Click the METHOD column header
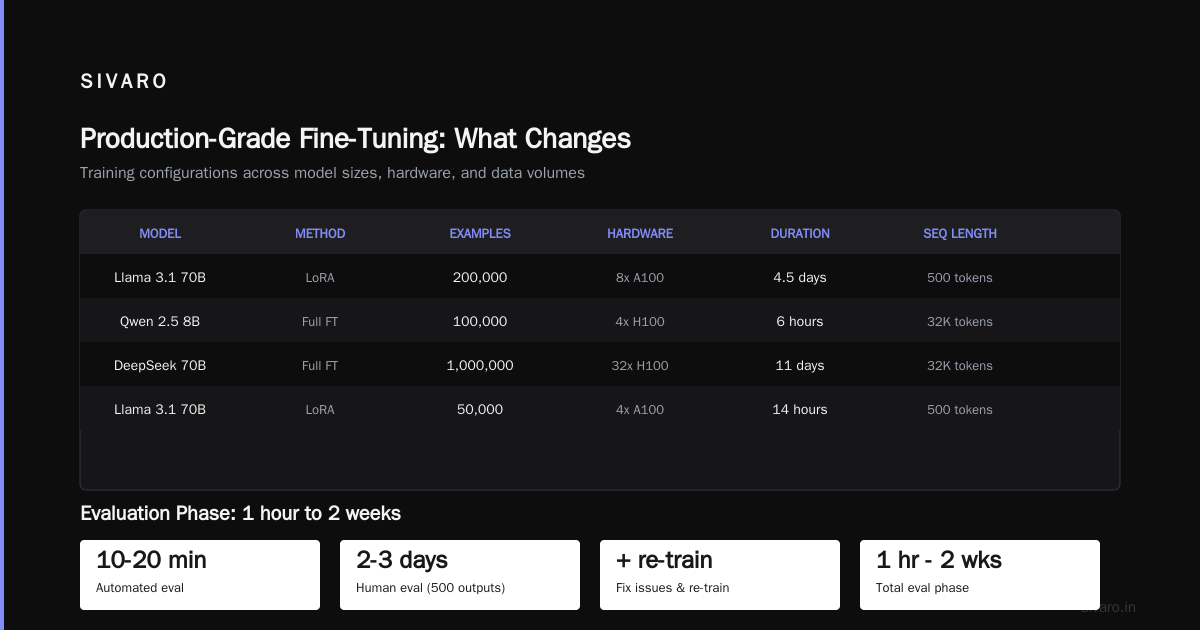Screen dimensions: 1200x630 (320, 233)
